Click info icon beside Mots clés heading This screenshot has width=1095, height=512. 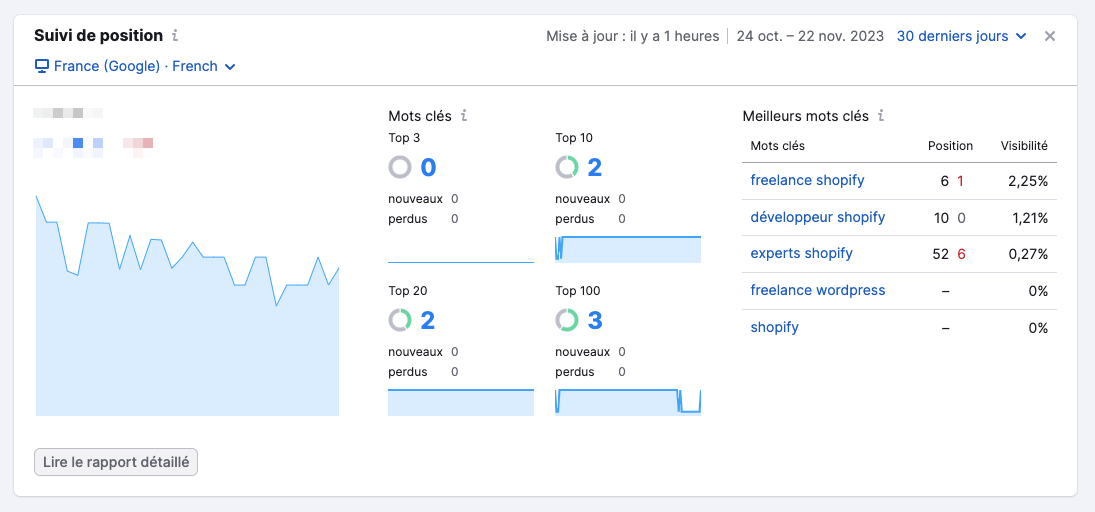(x=464, y=116)
